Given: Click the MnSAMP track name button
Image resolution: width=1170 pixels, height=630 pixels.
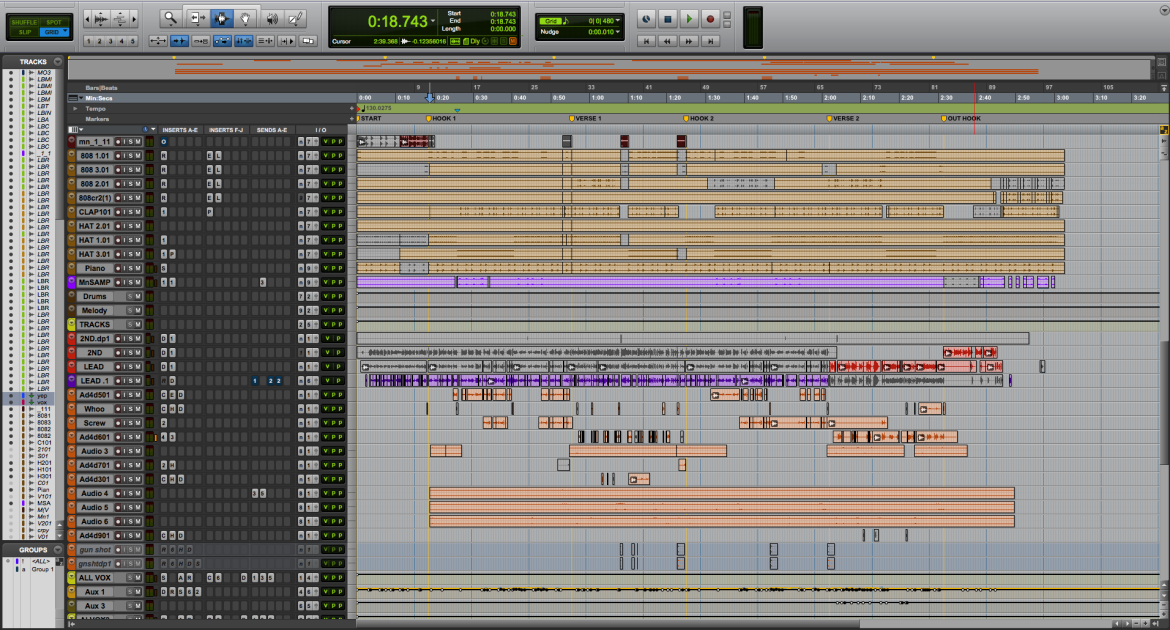Looking at the screenshot, I should click(x=95, y=282).
